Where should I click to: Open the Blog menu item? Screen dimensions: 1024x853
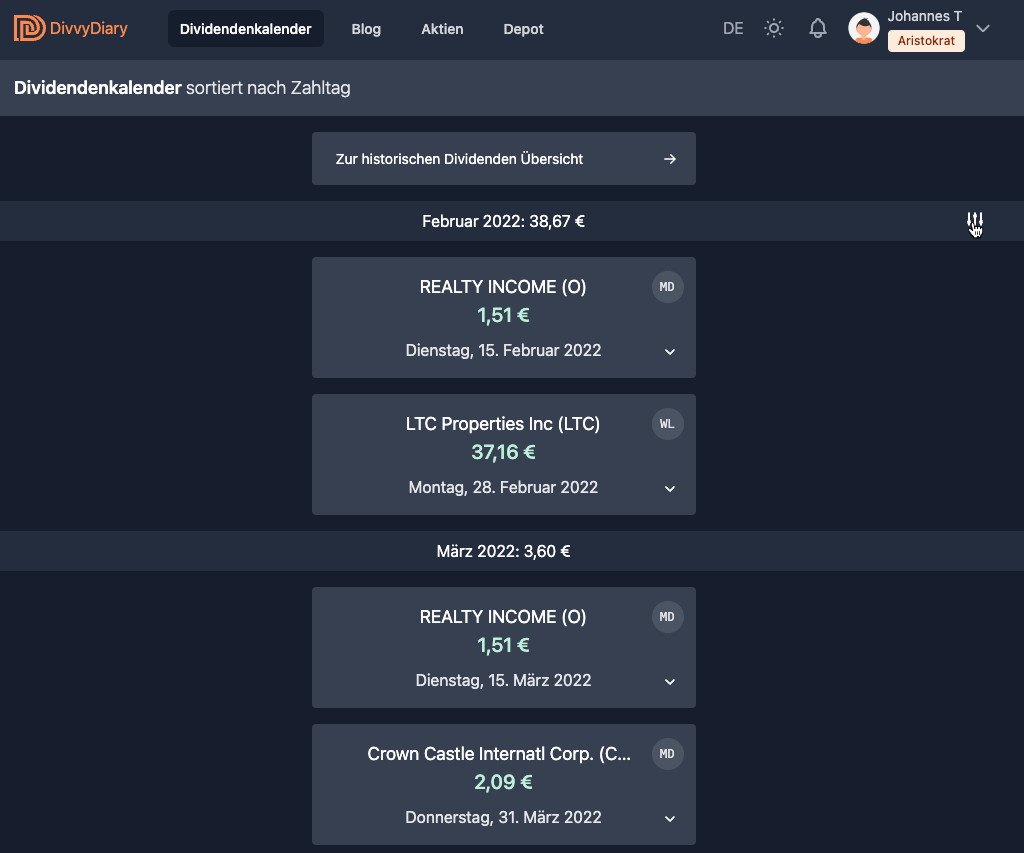[366, 29]
